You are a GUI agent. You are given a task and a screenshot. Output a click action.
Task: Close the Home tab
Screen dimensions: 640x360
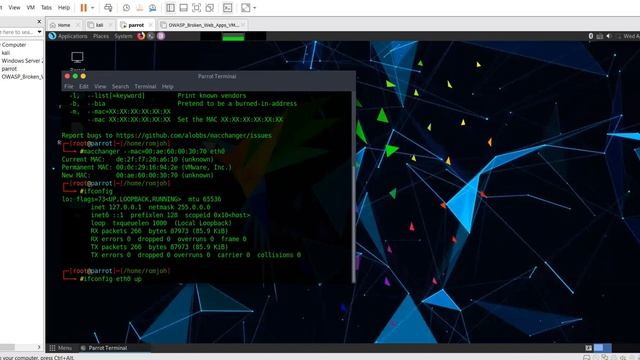pyautogui.click(x=78, y=25)
